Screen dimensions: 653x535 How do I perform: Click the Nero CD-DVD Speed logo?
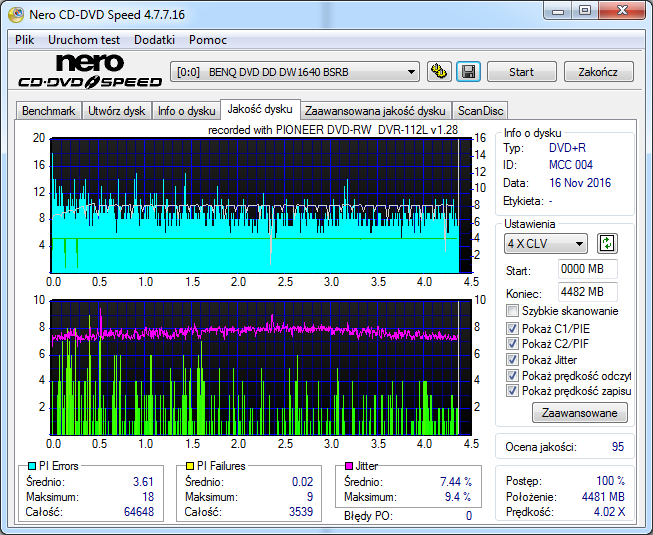90,71
